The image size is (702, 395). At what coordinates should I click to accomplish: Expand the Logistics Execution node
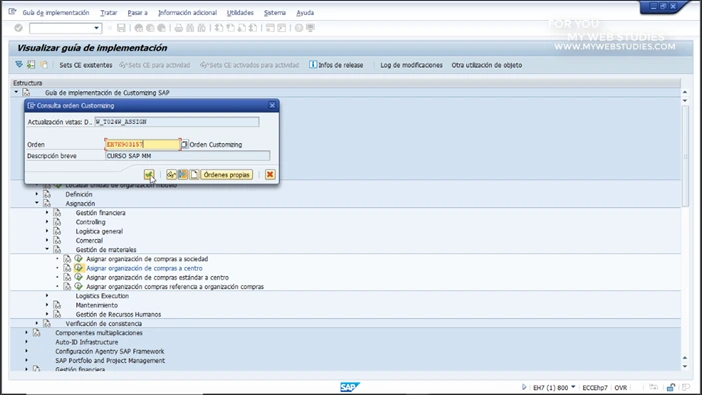click(x=47, y=296)
